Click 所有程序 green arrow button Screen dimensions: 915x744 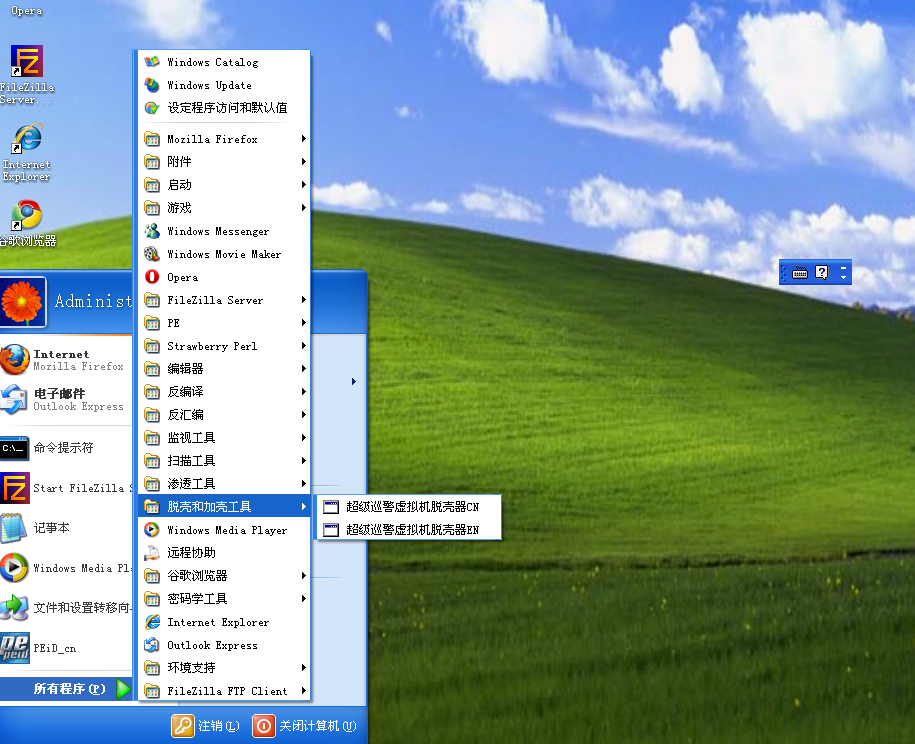pyautogui.click(x=123, y=689)
